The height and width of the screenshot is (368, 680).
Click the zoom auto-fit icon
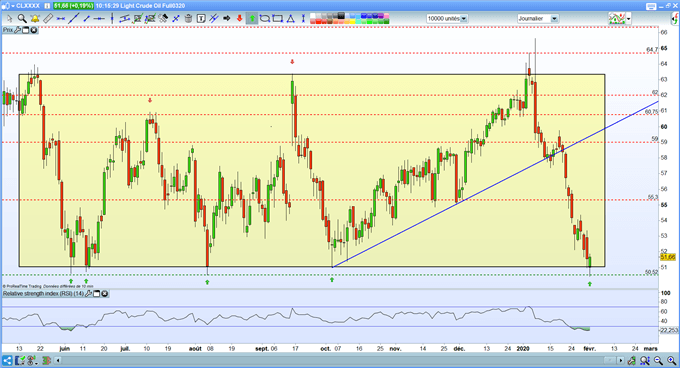pos(645,360)
